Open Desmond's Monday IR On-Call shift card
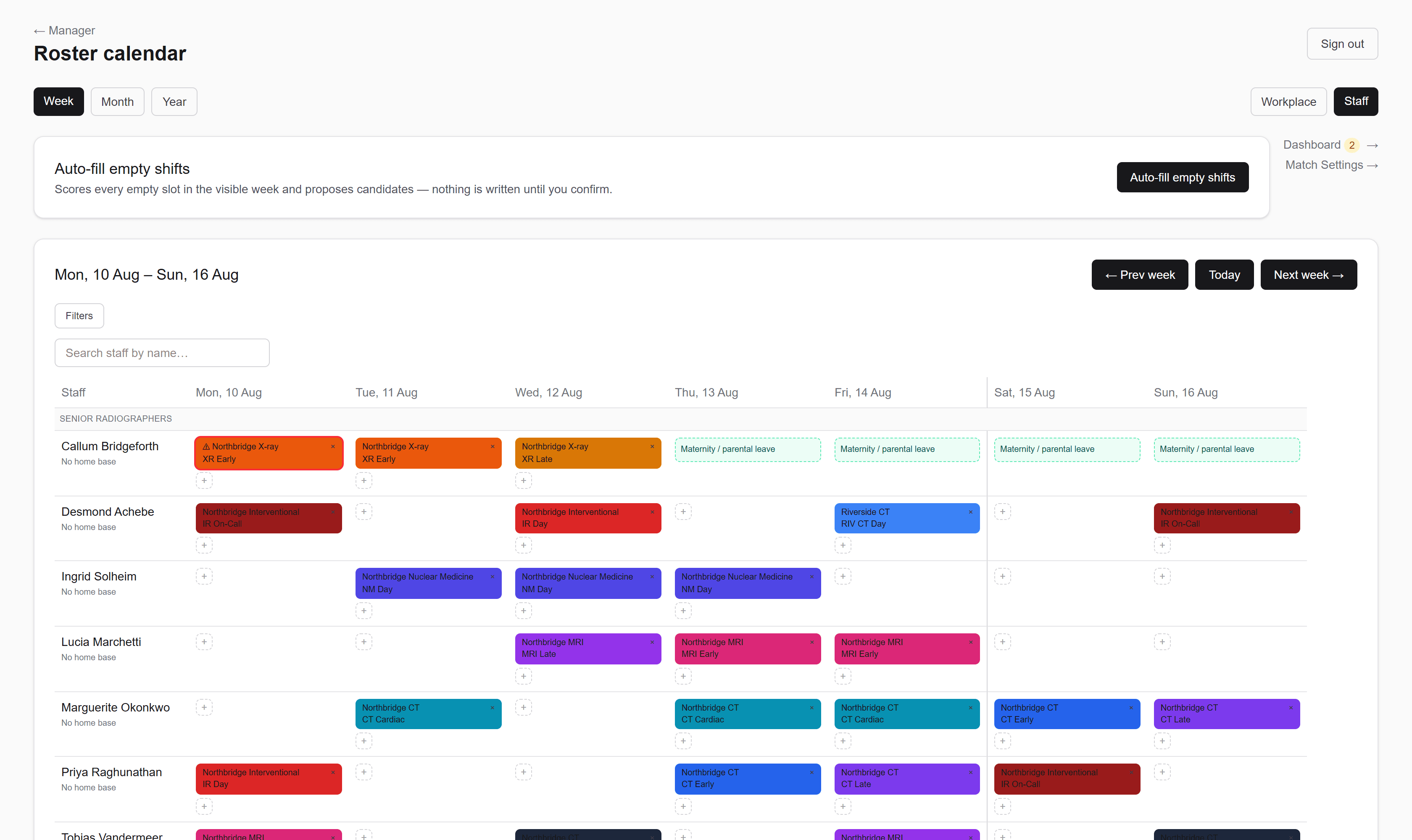1412x840 pixels. tap(269, 518)
